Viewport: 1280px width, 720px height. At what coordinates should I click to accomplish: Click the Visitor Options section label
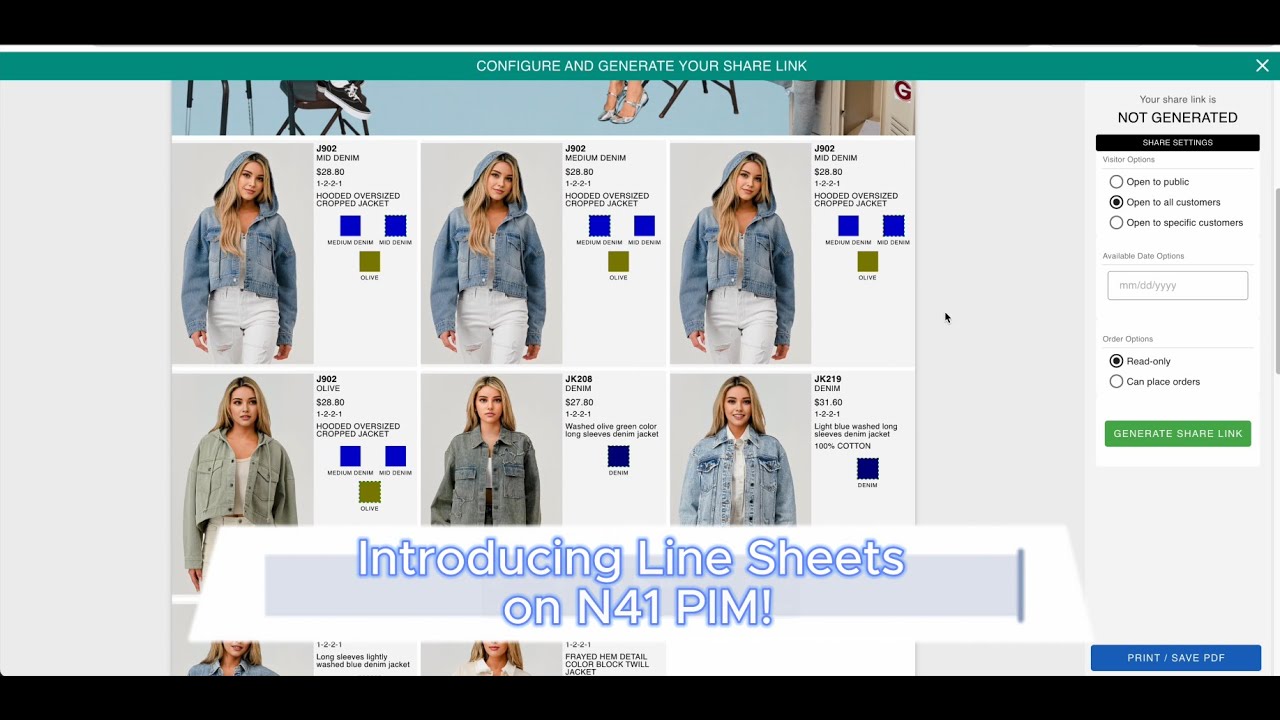click(1128, 160)
